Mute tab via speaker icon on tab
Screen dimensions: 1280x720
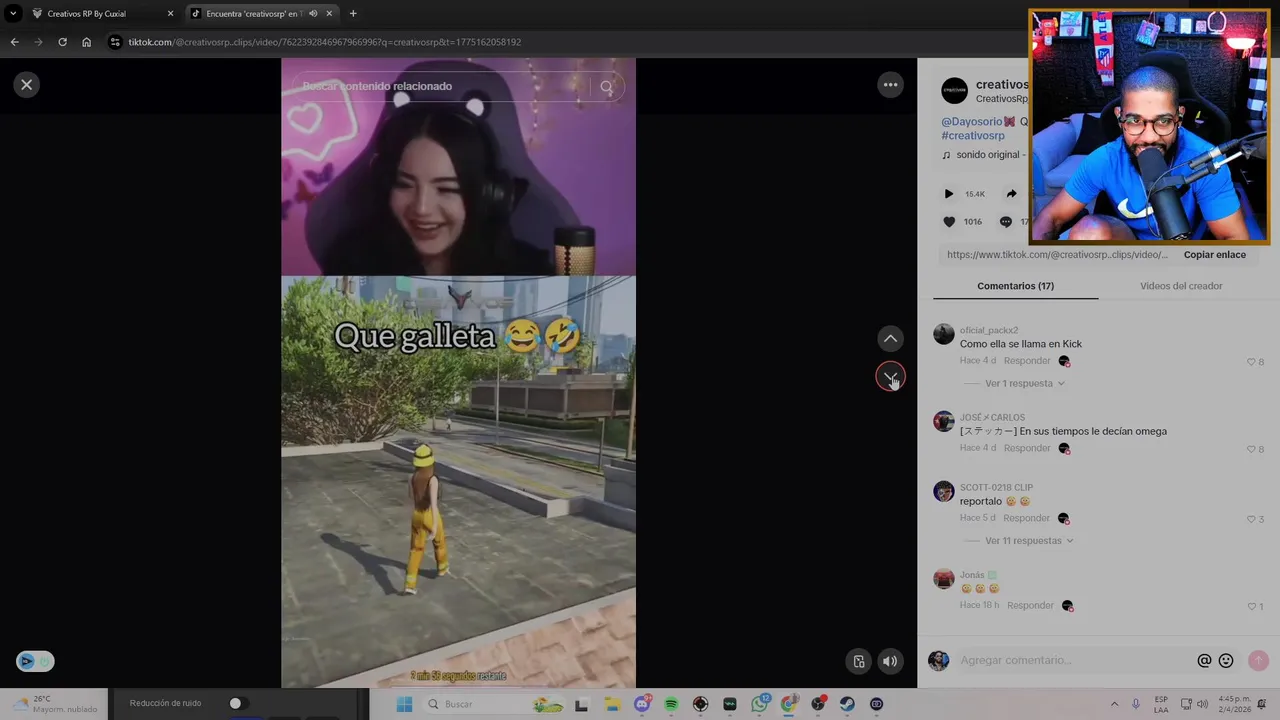click(x=314, y=14)
